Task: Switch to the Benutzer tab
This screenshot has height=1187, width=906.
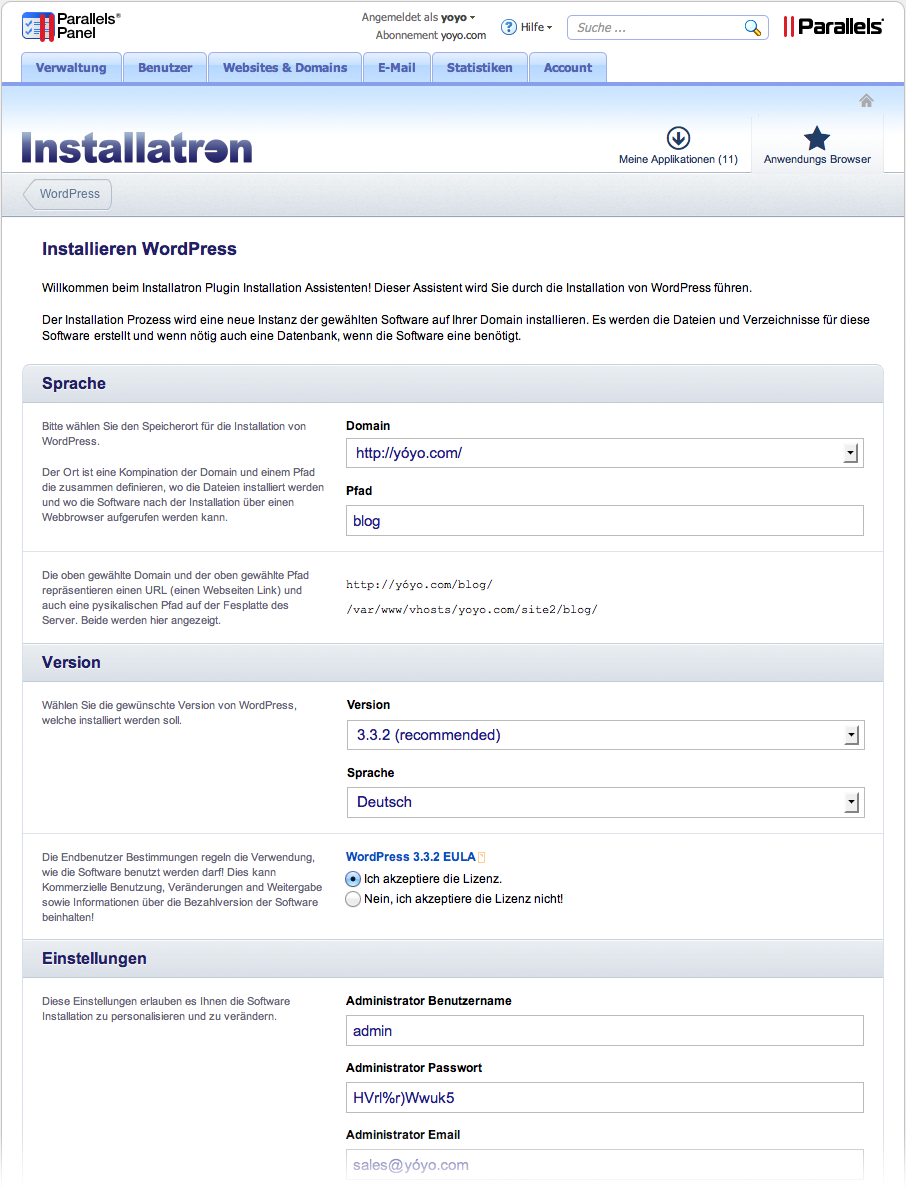Action: [165, 67]
